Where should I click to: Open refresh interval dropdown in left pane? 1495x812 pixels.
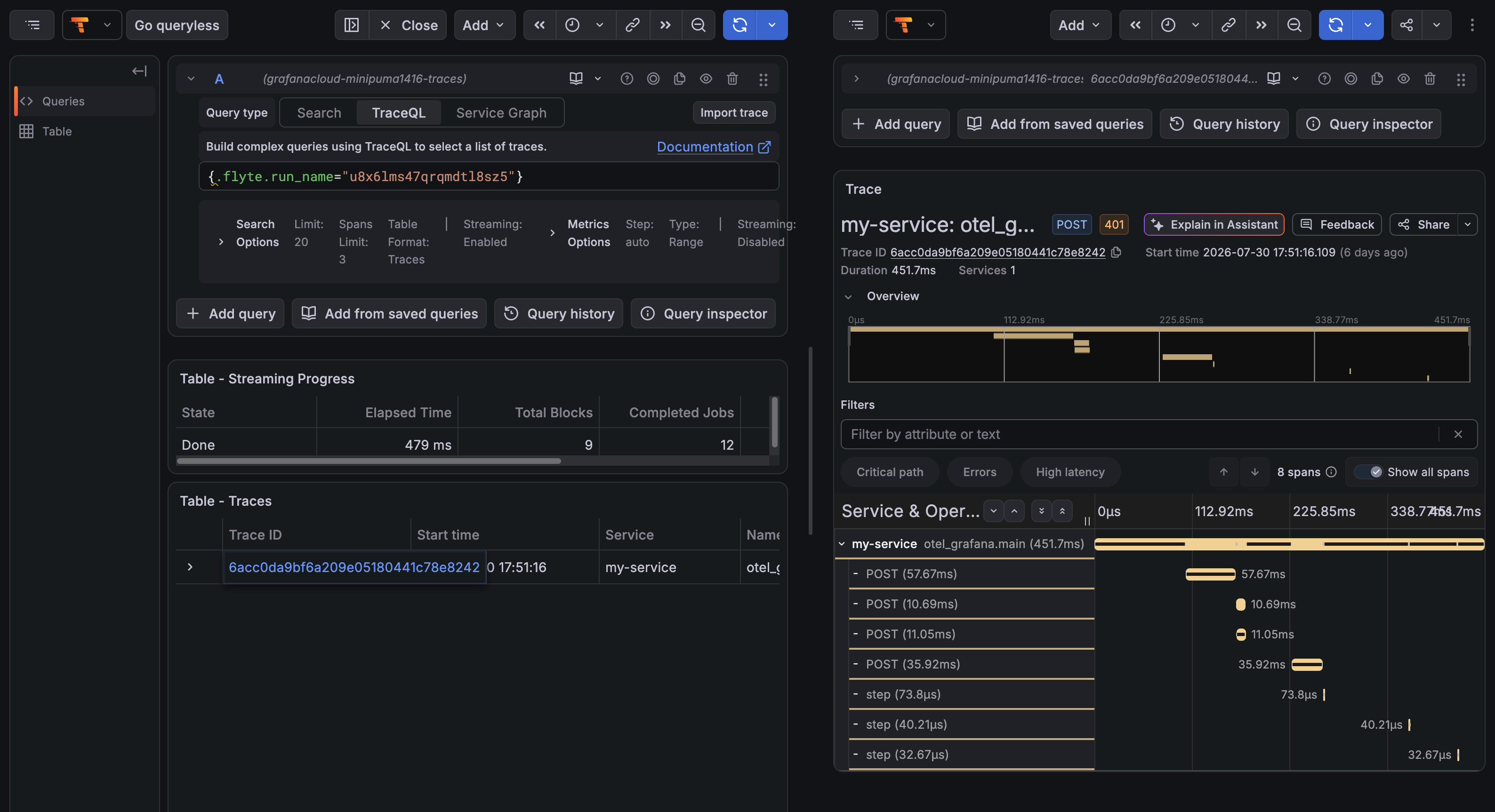coord(772,25)
